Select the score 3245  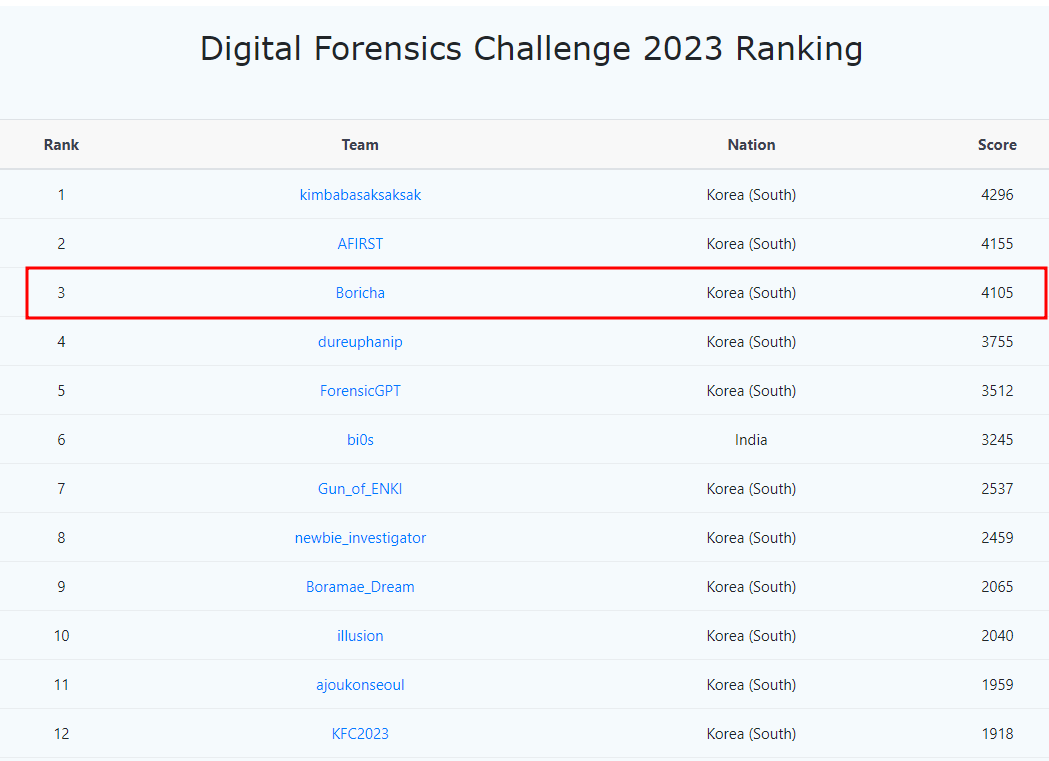(x=997, y=440)
